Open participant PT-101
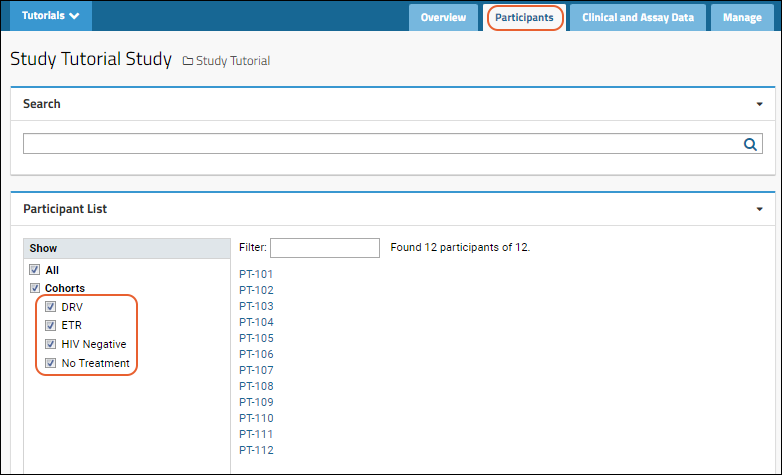 (x=256, y=274)
